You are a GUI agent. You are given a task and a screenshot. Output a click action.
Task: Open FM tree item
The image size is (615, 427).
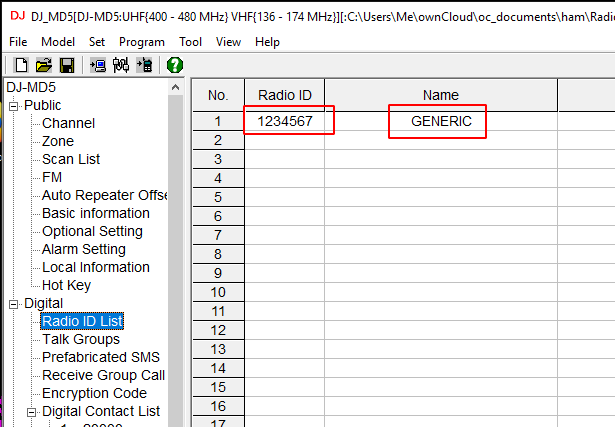[52, 177]
